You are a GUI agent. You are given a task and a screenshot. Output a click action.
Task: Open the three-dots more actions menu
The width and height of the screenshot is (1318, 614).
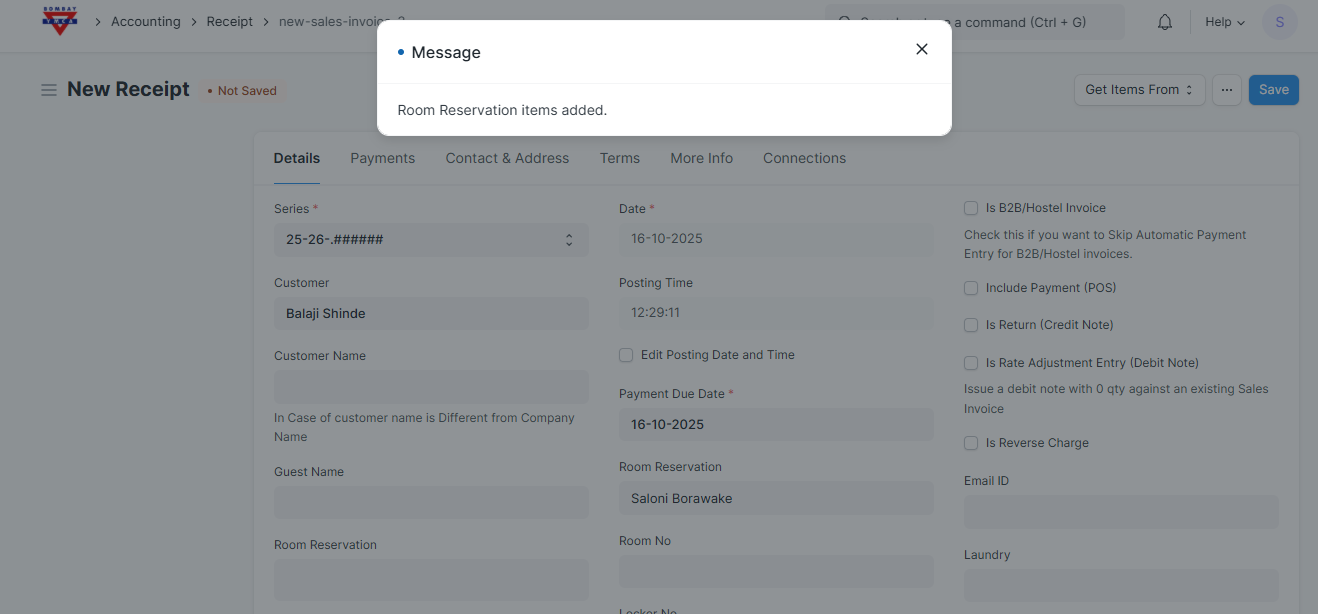point(1226,90)
